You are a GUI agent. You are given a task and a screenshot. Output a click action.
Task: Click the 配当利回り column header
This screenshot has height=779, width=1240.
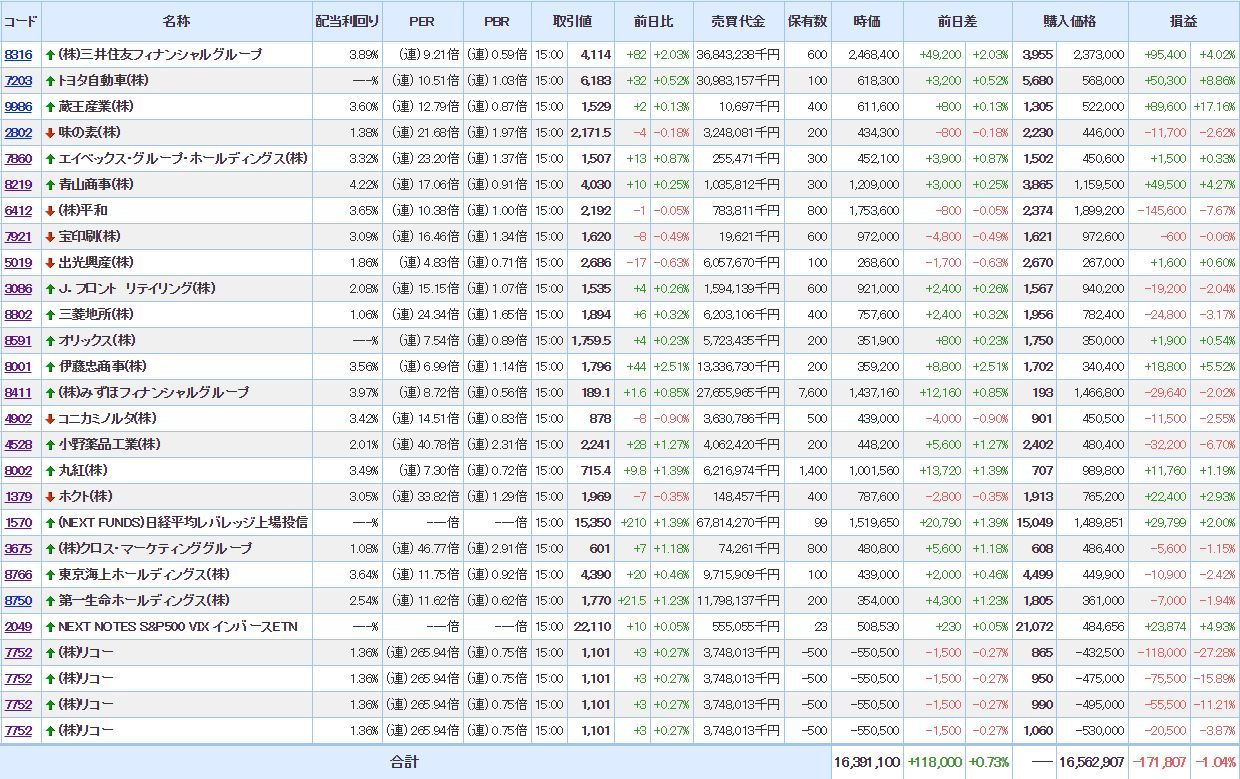coord(347,21)
